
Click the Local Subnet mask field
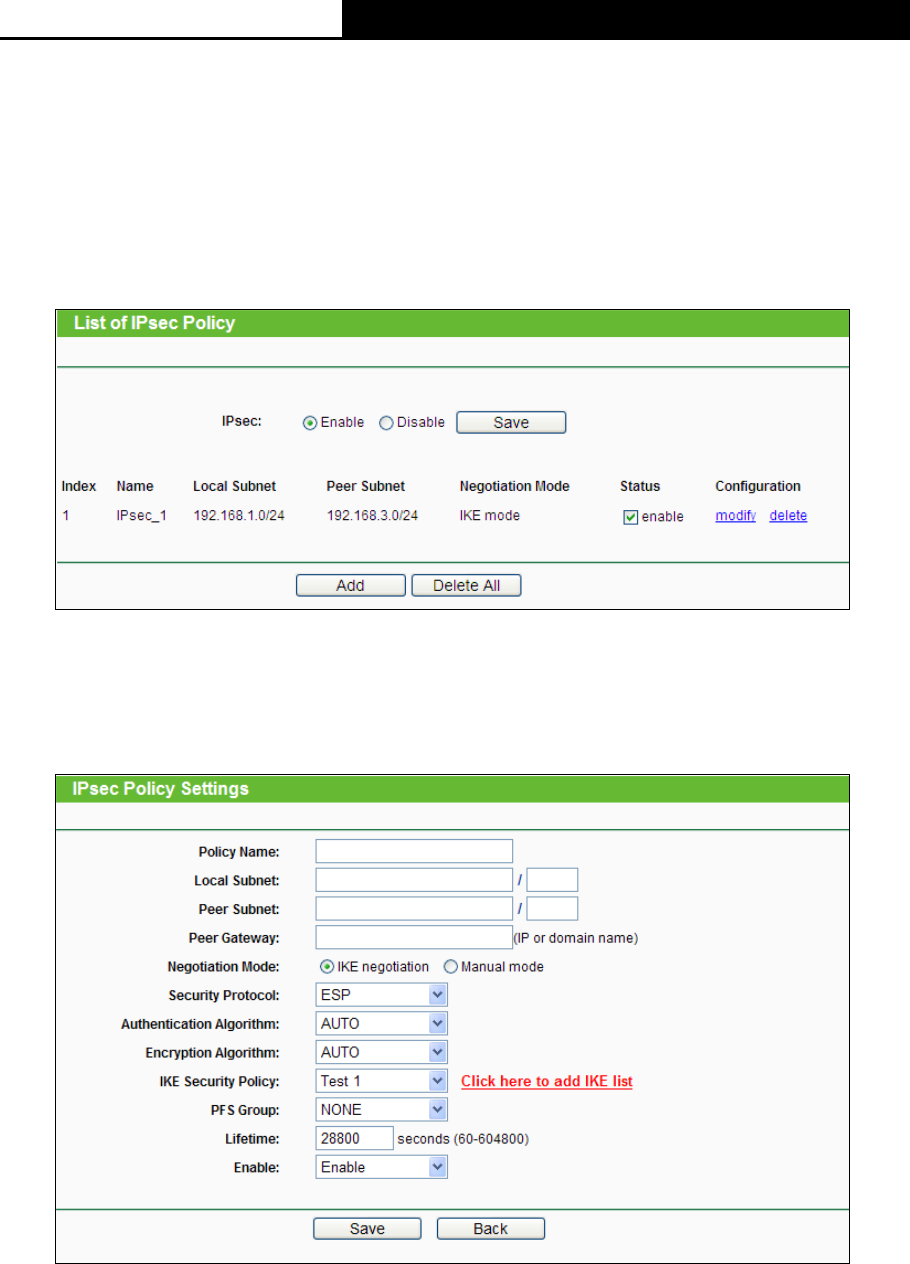coord(553,880)
